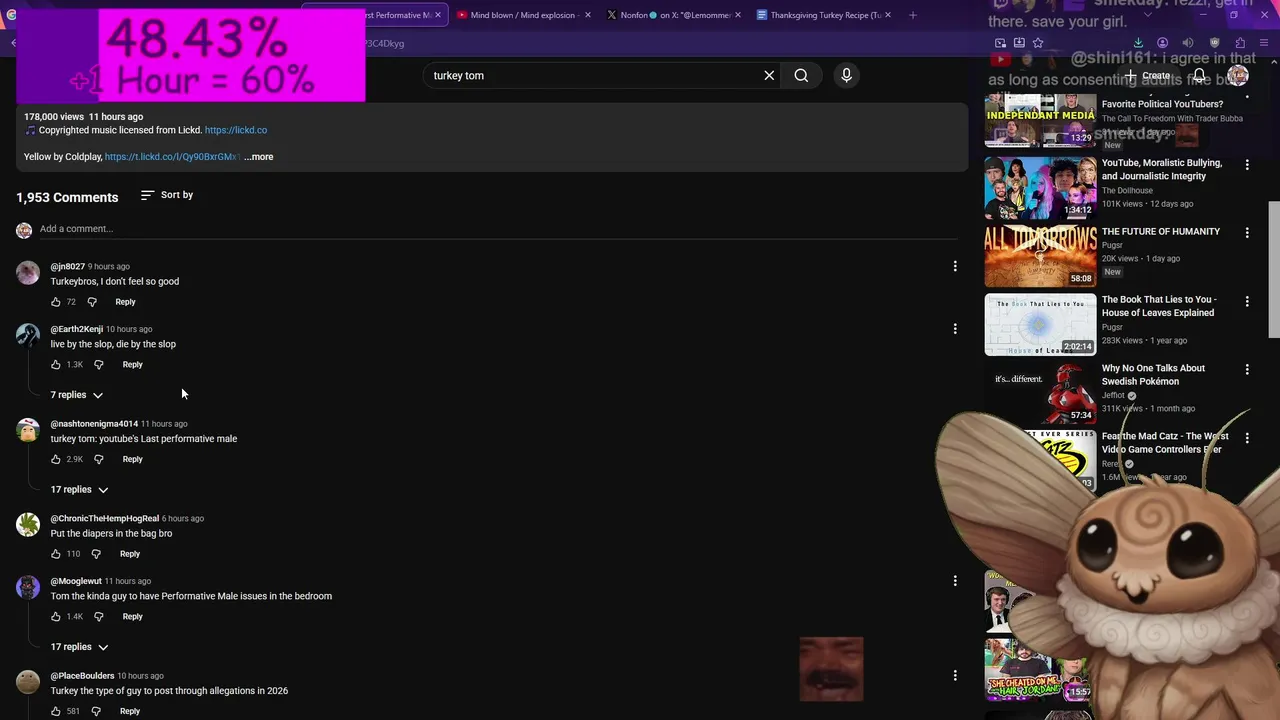Close the 'Thanksgiving Turkey Recipe' tab
Image resolution: width=1280 pixels, height=720 pixels.
click(888, 15)
